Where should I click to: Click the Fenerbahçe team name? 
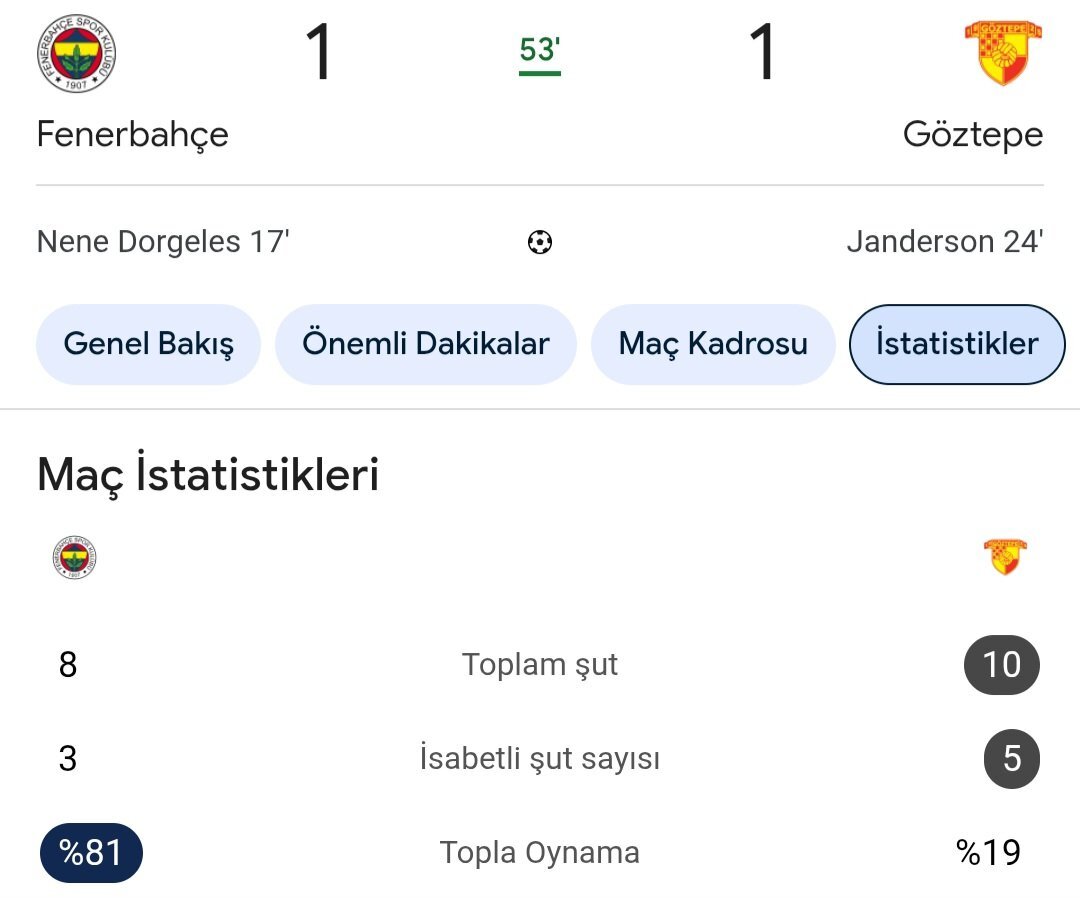pyautogui.click(x=132, y=134)
